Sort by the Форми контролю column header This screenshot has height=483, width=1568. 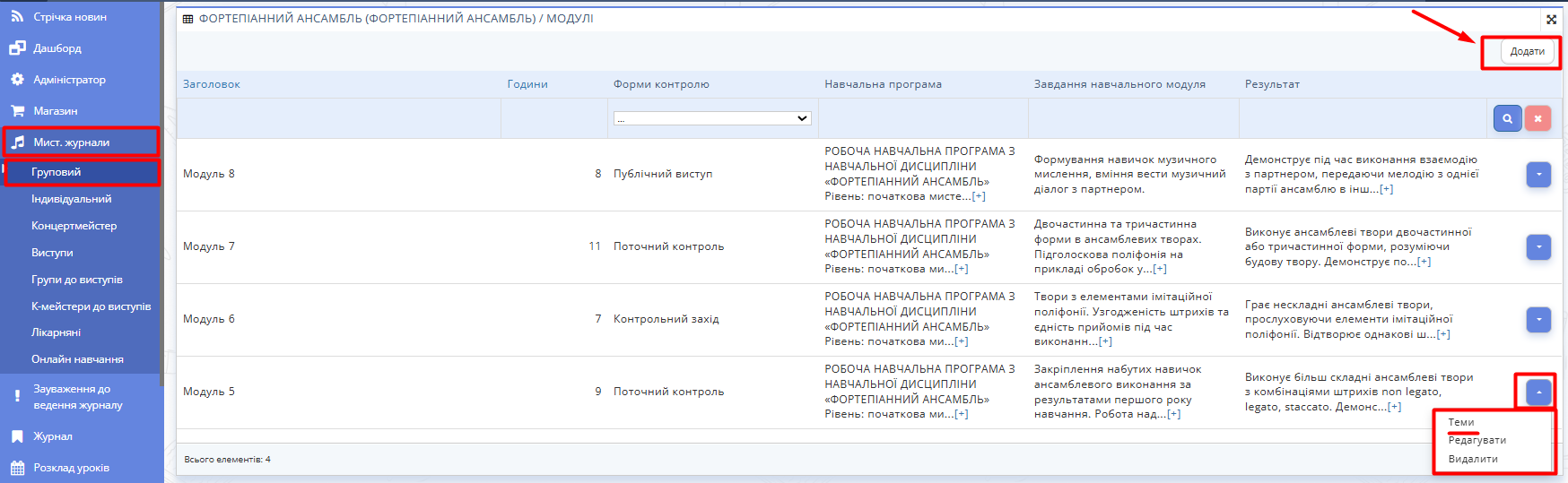click(x=661, y=84)
